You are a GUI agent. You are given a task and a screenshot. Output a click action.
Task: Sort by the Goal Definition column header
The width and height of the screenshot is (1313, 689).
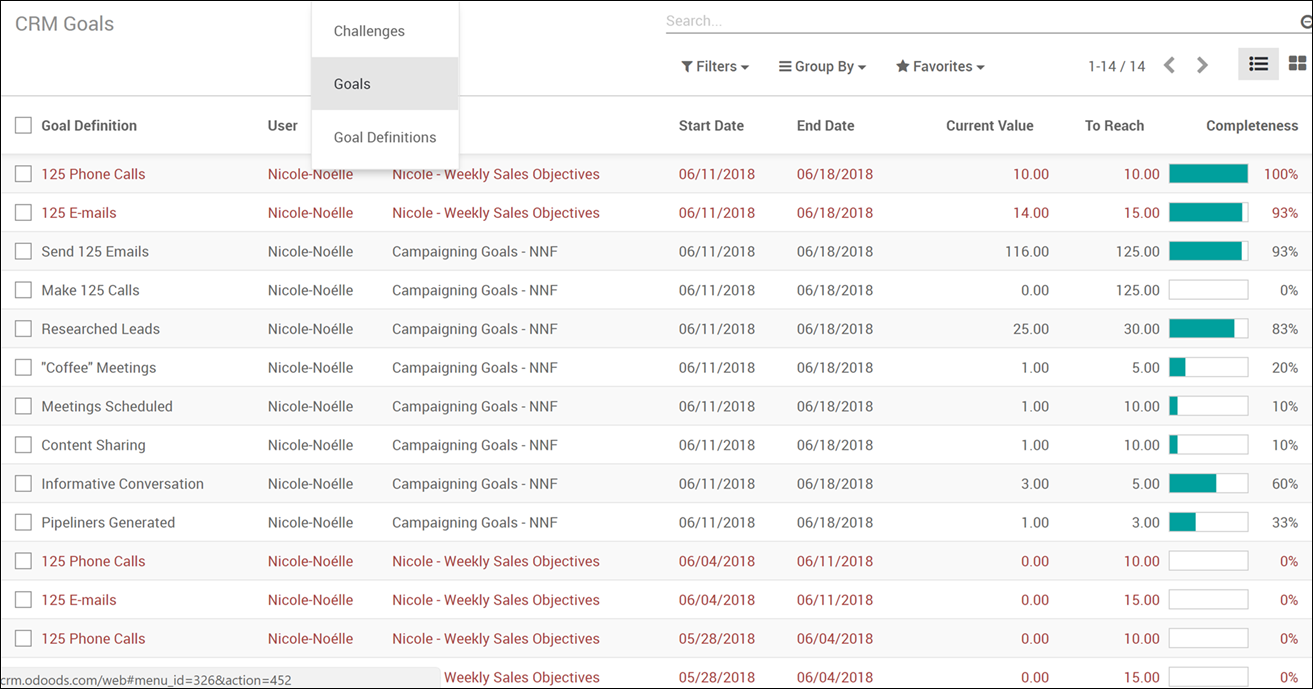pyautogui.click(x=89, y=125)
